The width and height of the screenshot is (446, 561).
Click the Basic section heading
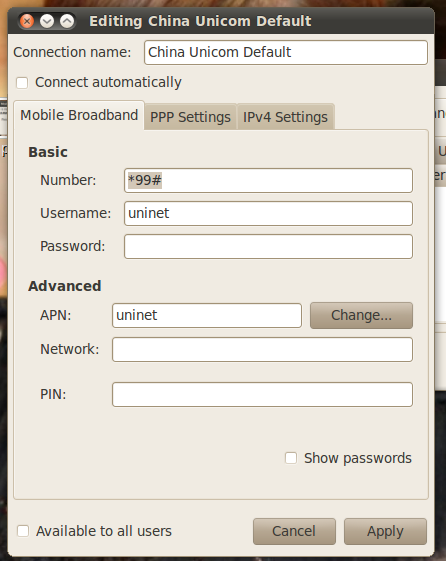coord(48,152)
